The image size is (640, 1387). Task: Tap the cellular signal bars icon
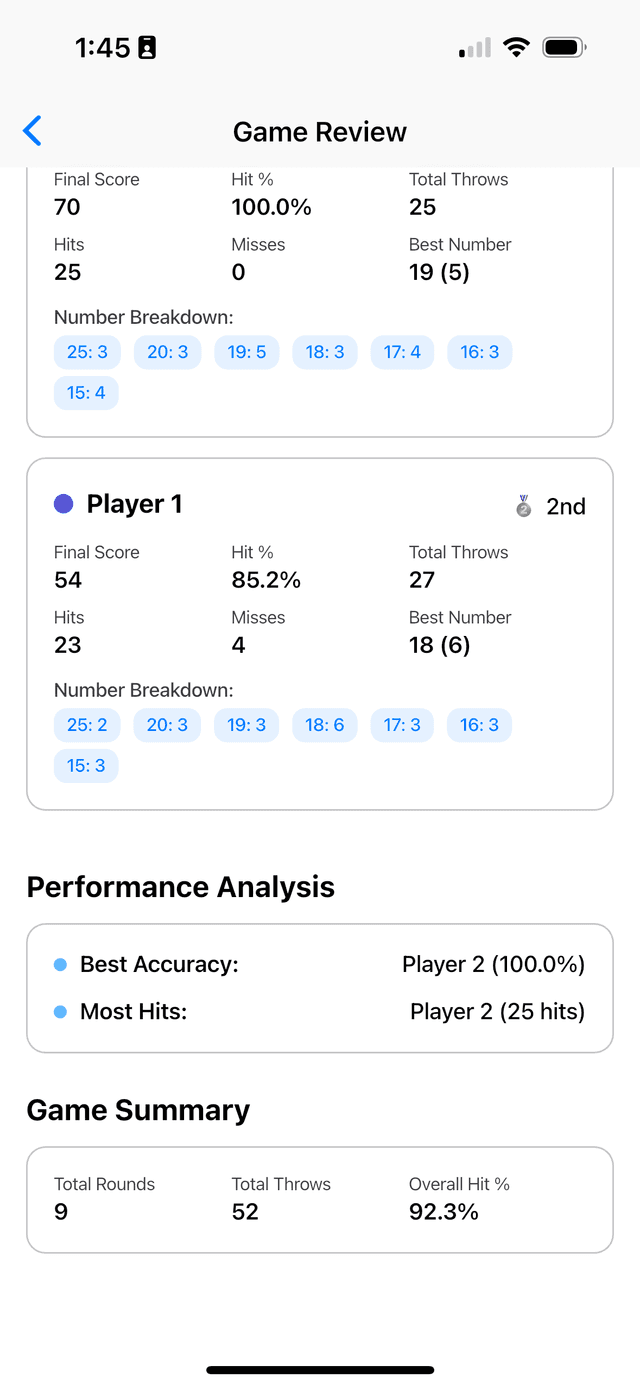475,48
